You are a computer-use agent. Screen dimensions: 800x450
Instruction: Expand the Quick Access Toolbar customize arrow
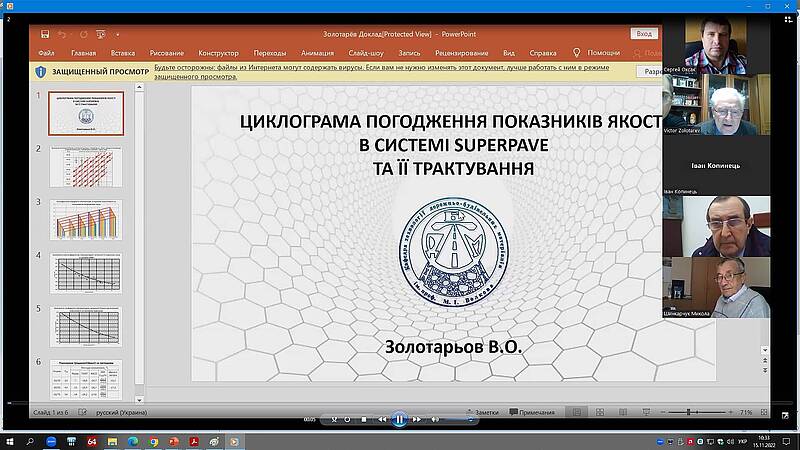[x=118, y=34]
